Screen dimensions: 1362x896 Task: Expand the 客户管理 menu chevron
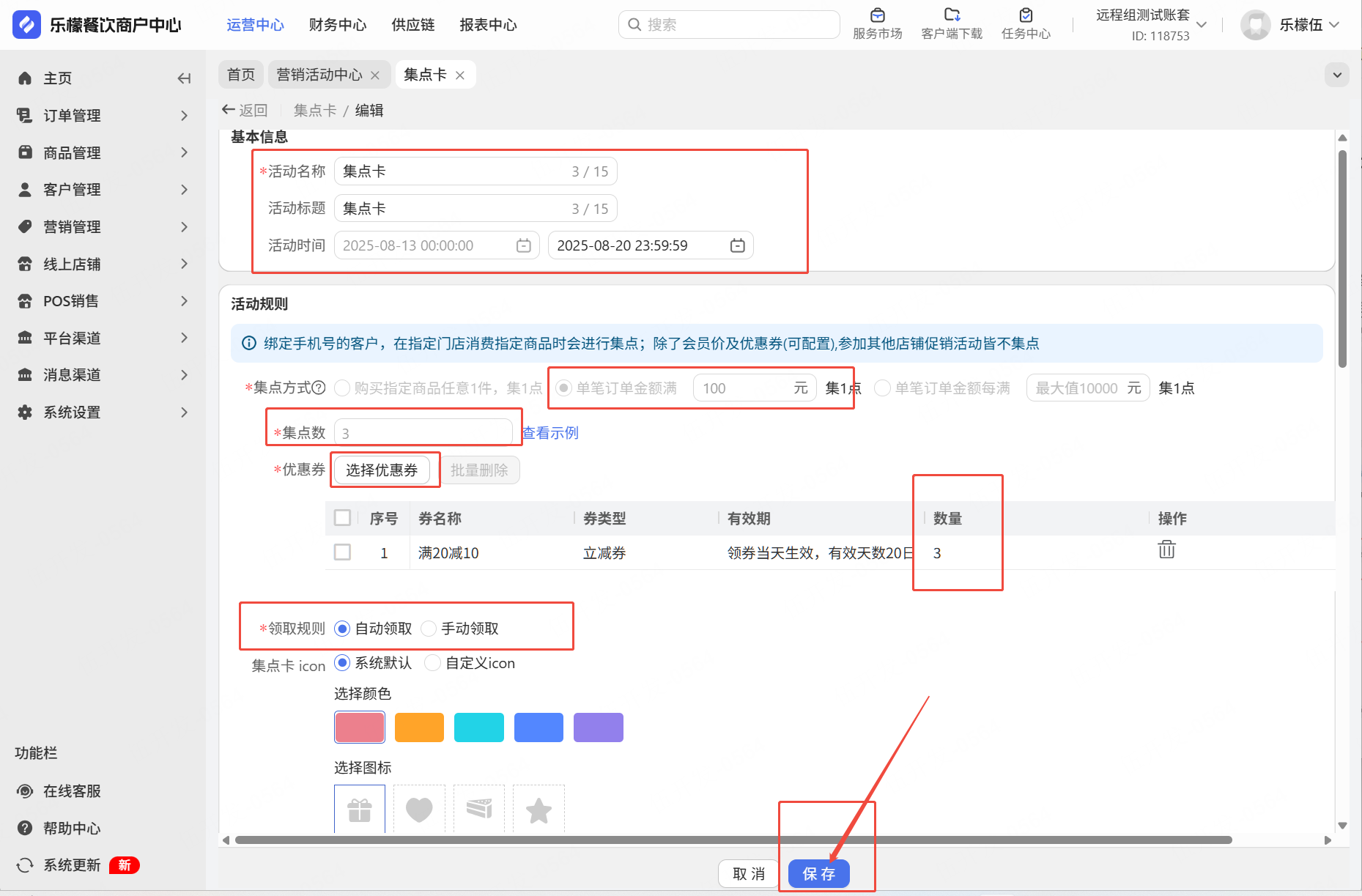pos(185,190)
